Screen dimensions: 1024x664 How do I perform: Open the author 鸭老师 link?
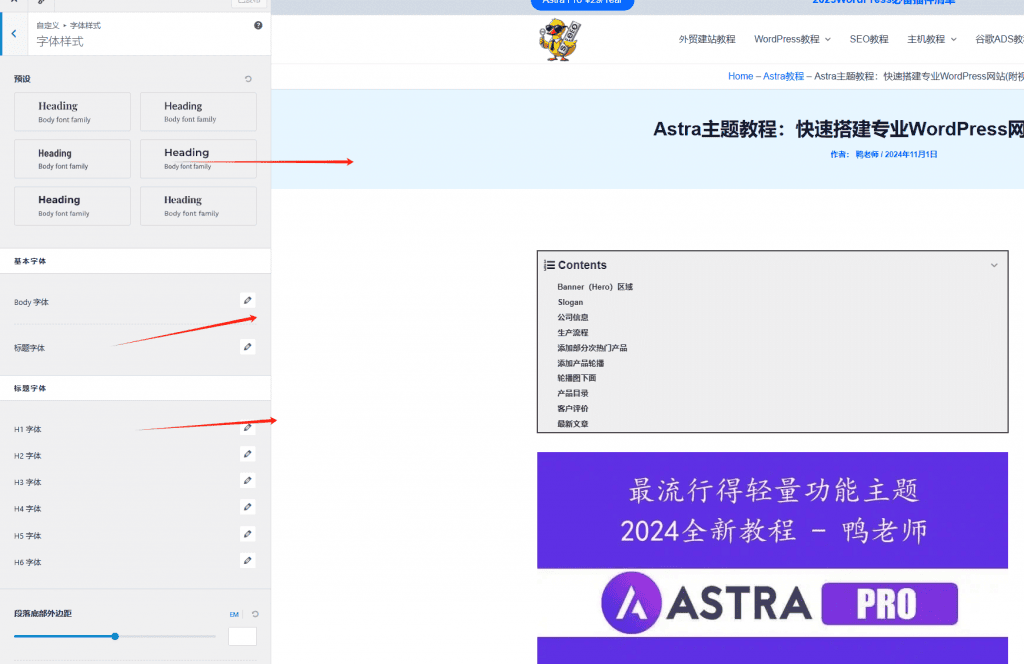click(x=867, y=155)
